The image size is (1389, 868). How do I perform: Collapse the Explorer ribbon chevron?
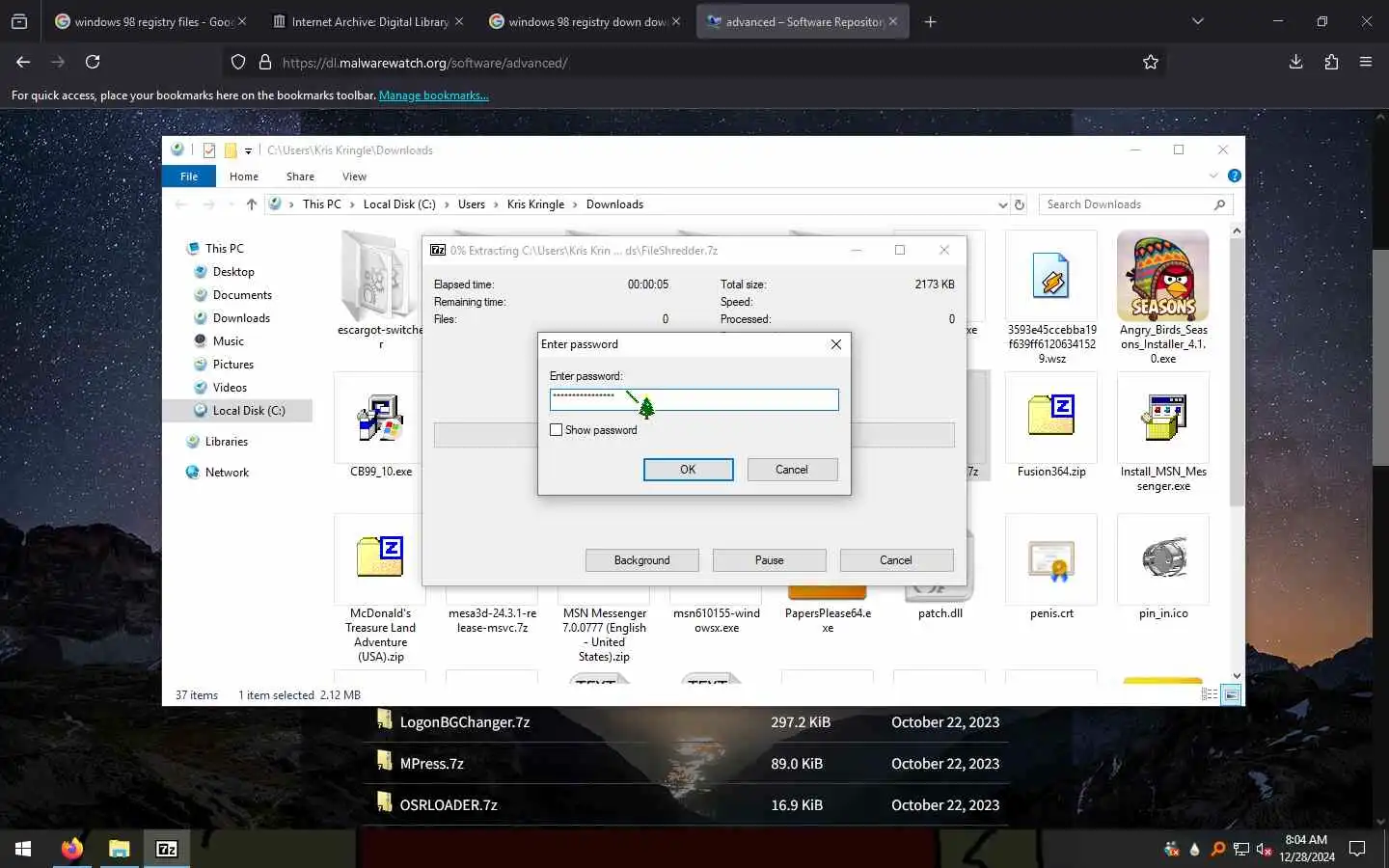point(1213,176)
